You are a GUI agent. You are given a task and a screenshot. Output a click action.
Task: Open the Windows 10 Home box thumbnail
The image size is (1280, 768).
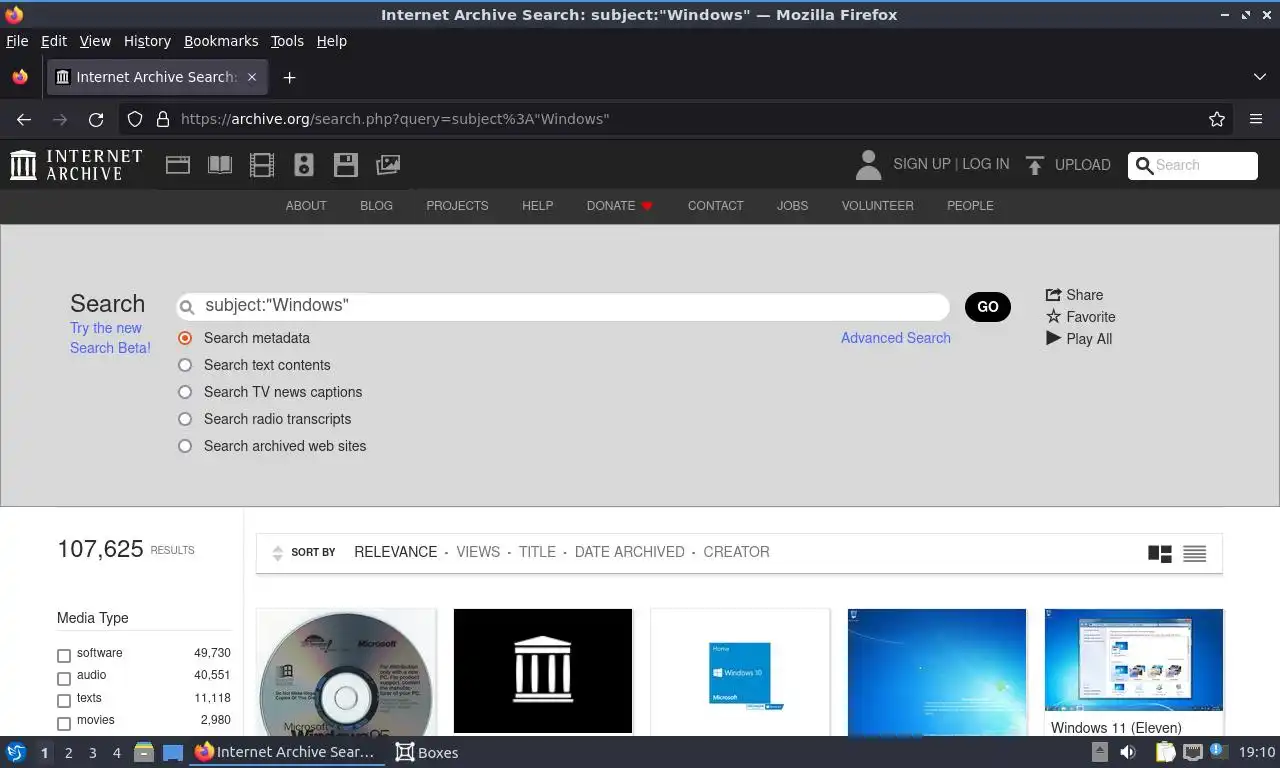click(740, 672)
